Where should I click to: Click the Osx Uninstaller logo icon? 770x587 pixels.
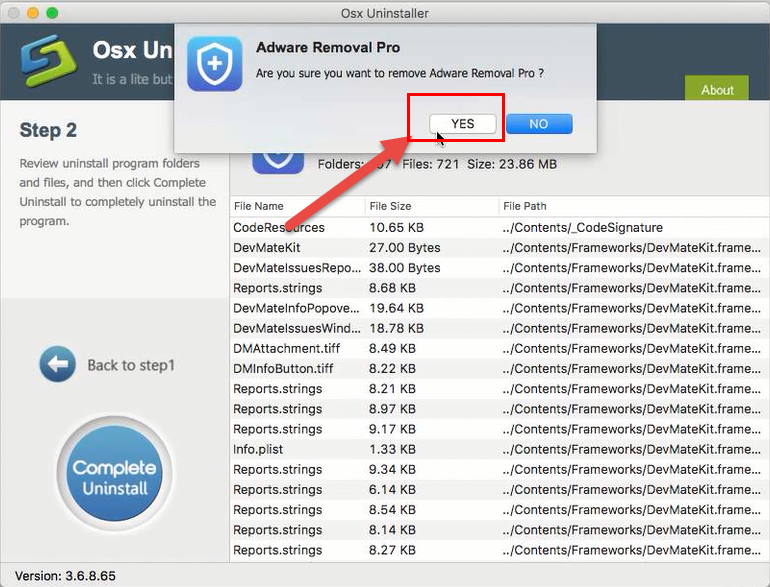[x=48, y=60]
